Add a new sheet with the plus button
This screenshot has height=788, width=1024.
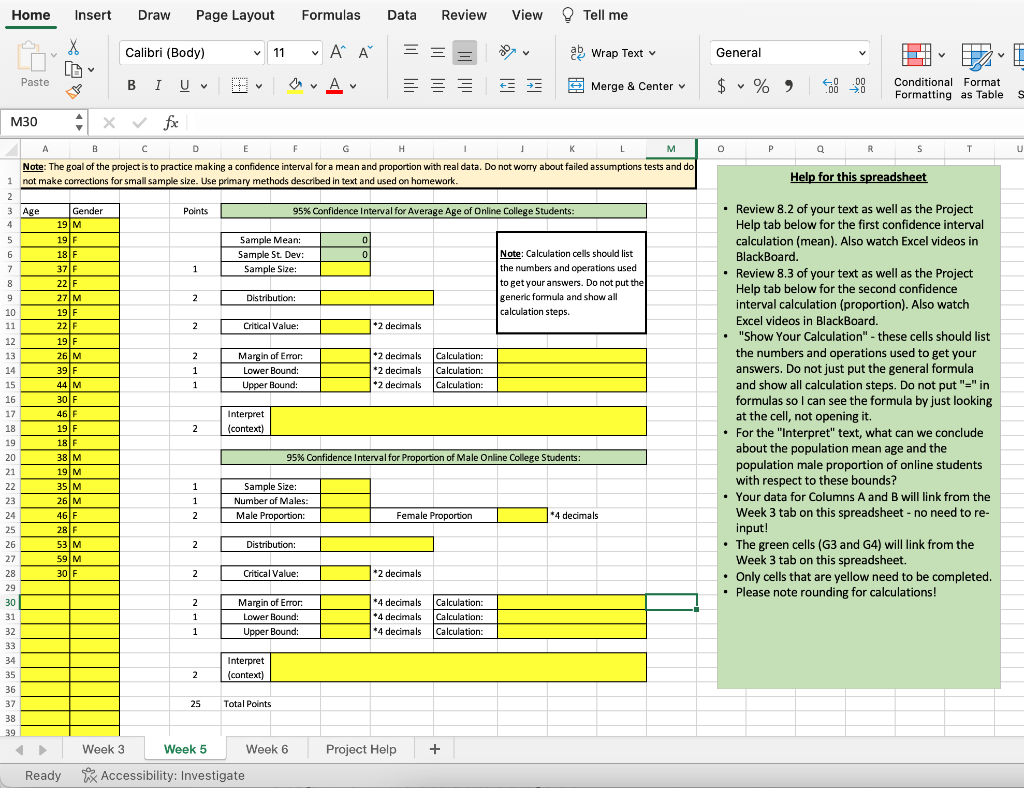[x=434, y=748]
